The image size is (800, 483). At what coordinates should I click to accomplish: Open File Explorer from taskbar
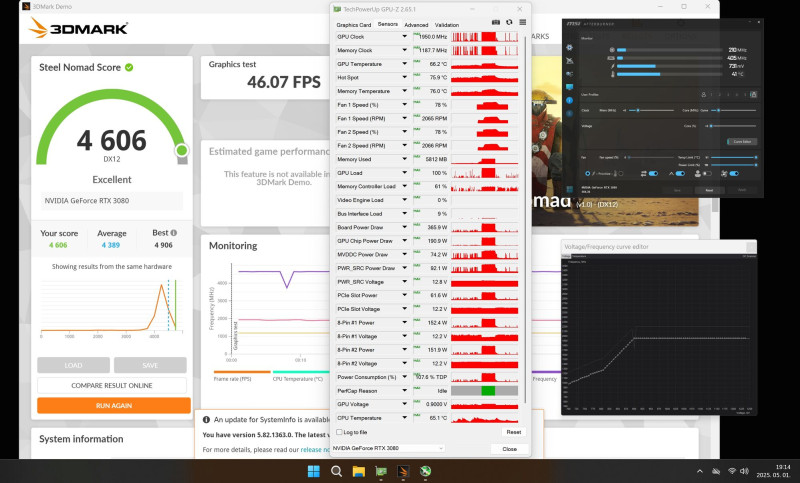(359, 471)
